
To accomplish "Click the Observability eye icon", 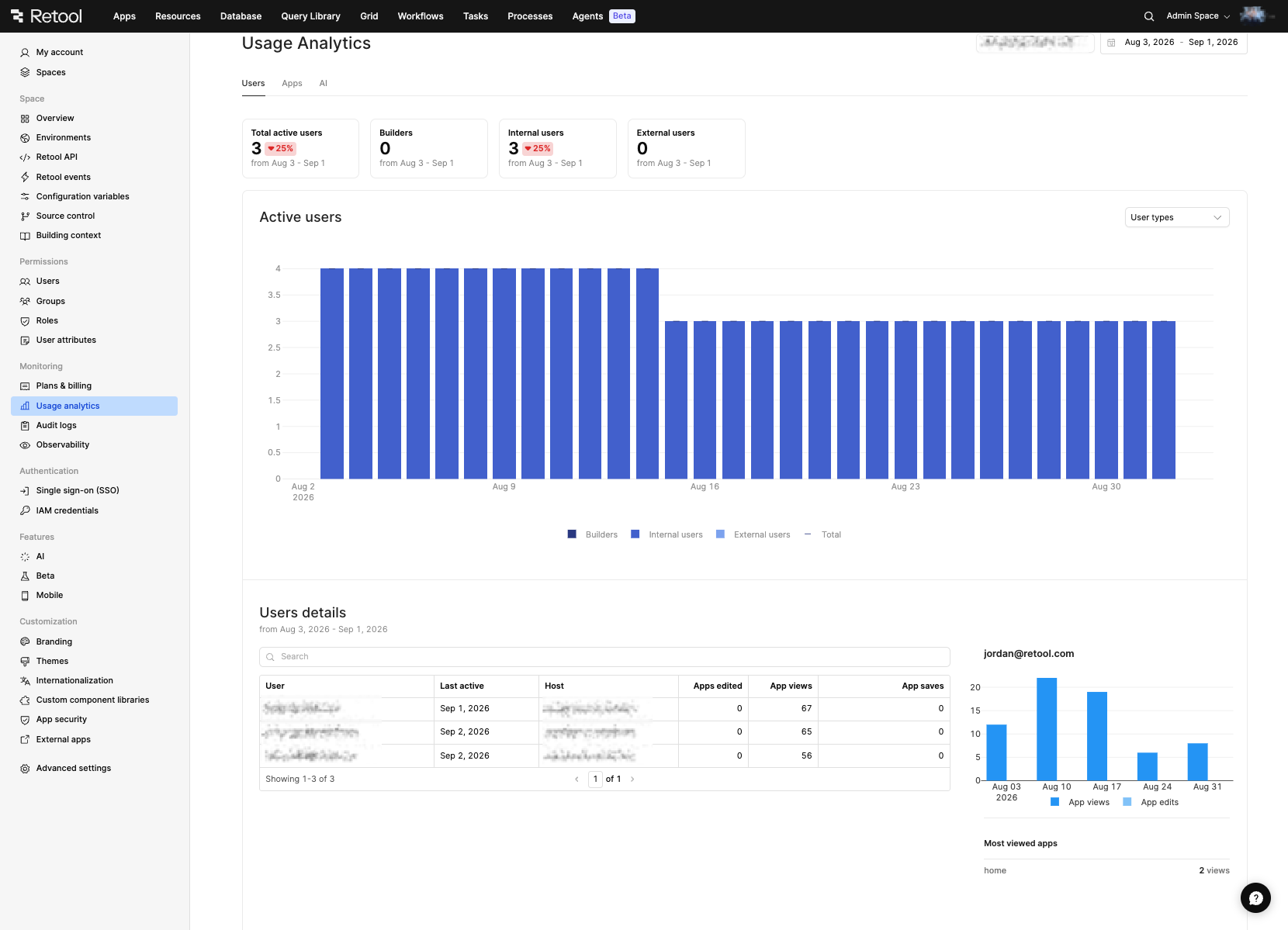I will pyautogui.click(x=25, y=445).
